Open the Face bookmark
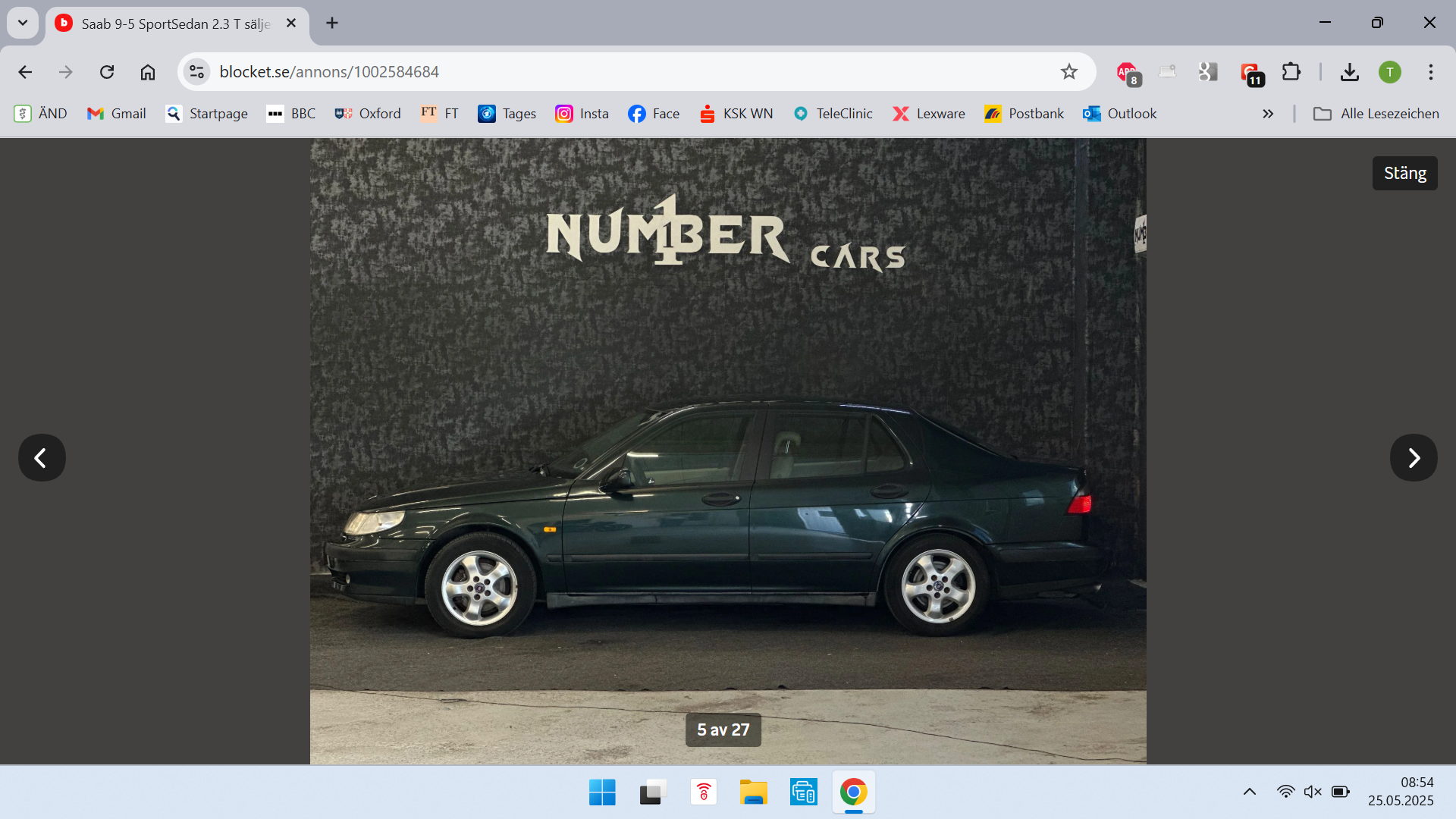This screenshot has width=1456, height=819. click(654, 114)
